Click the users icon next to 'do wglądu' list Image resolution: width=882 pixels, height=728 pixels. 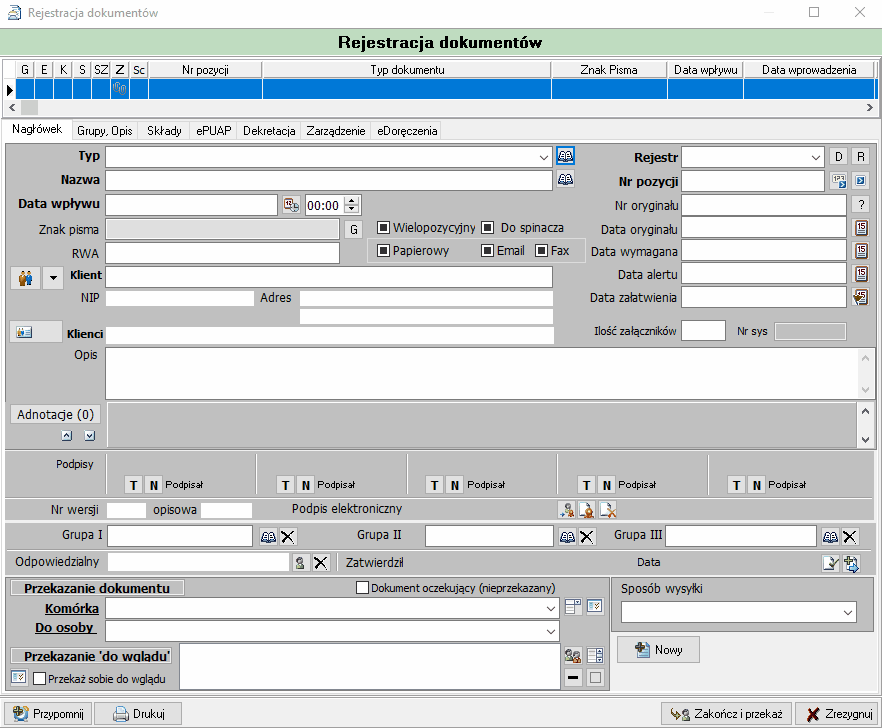[x=573, y=655]
